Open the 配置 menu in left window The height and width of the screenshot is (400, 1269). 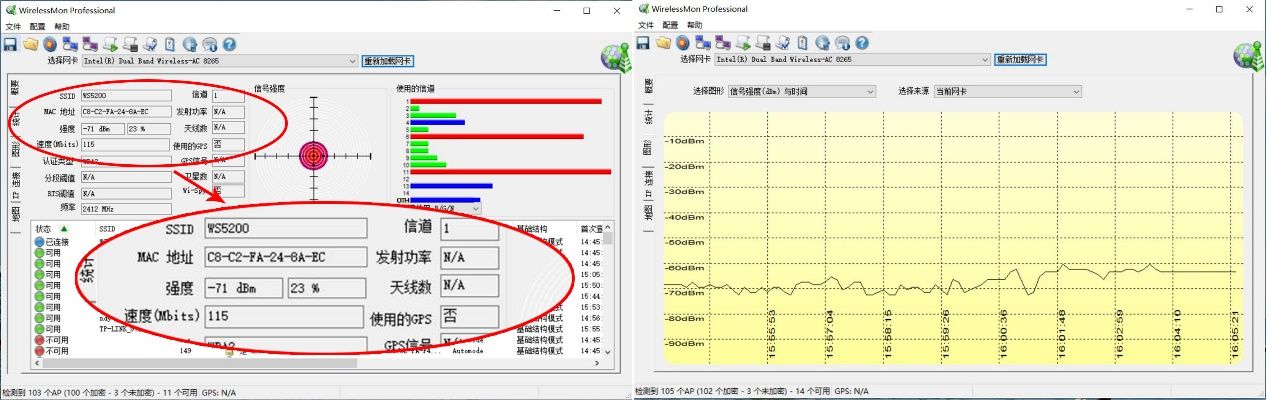pos(38,26)
